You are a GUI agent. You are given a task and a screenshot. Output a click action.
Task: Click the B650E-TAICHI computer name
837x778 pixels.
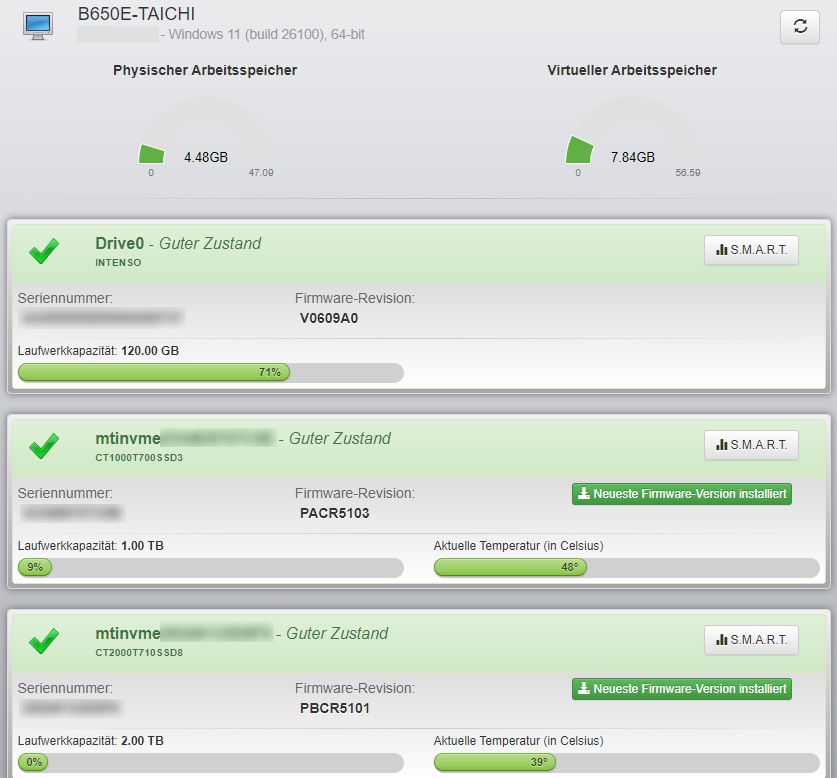click(136, 14)
